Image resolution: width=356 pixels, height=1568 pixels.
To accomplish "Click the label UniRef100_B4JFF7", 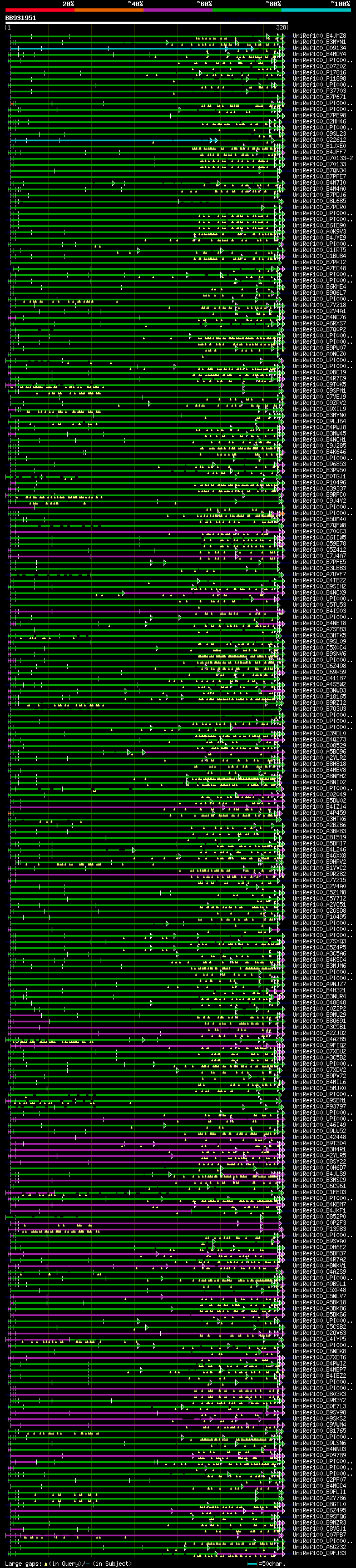I will 319,152.
